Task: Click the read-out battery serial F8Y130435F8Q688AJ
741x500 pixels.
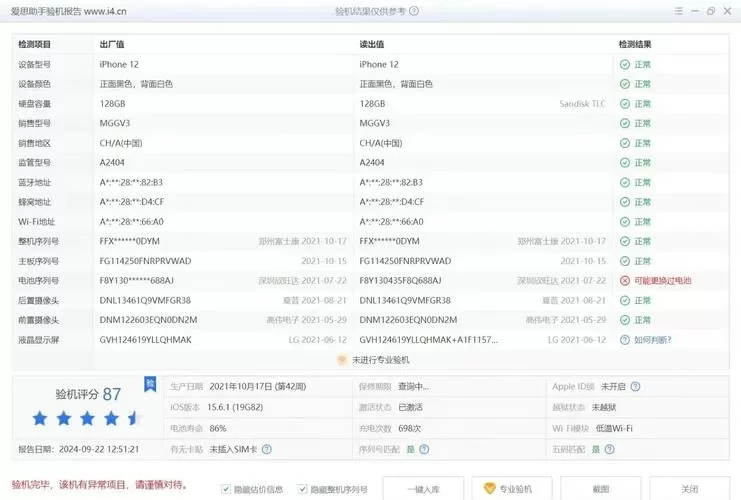Action: coord(400,281)
